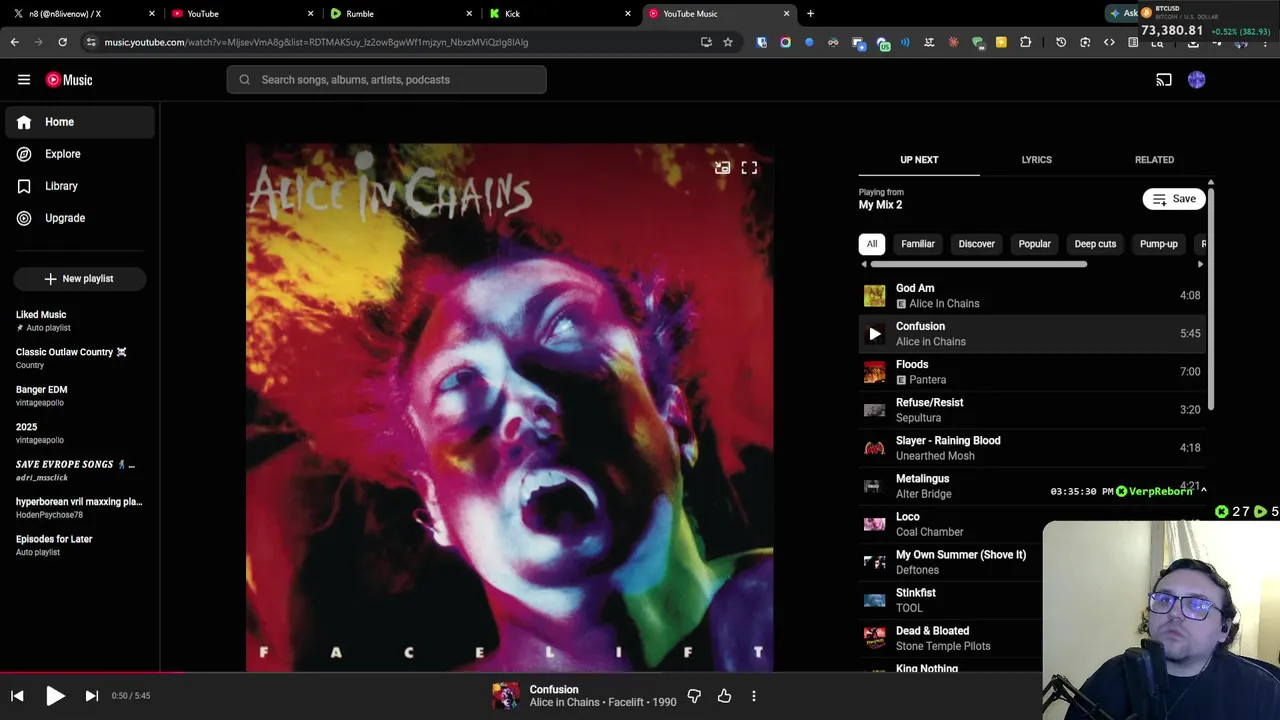The height and width of the screenshot is (720, 1280).
Task: Open hyperborean vril maxxing playlist
Action: (x=80, y=508)
